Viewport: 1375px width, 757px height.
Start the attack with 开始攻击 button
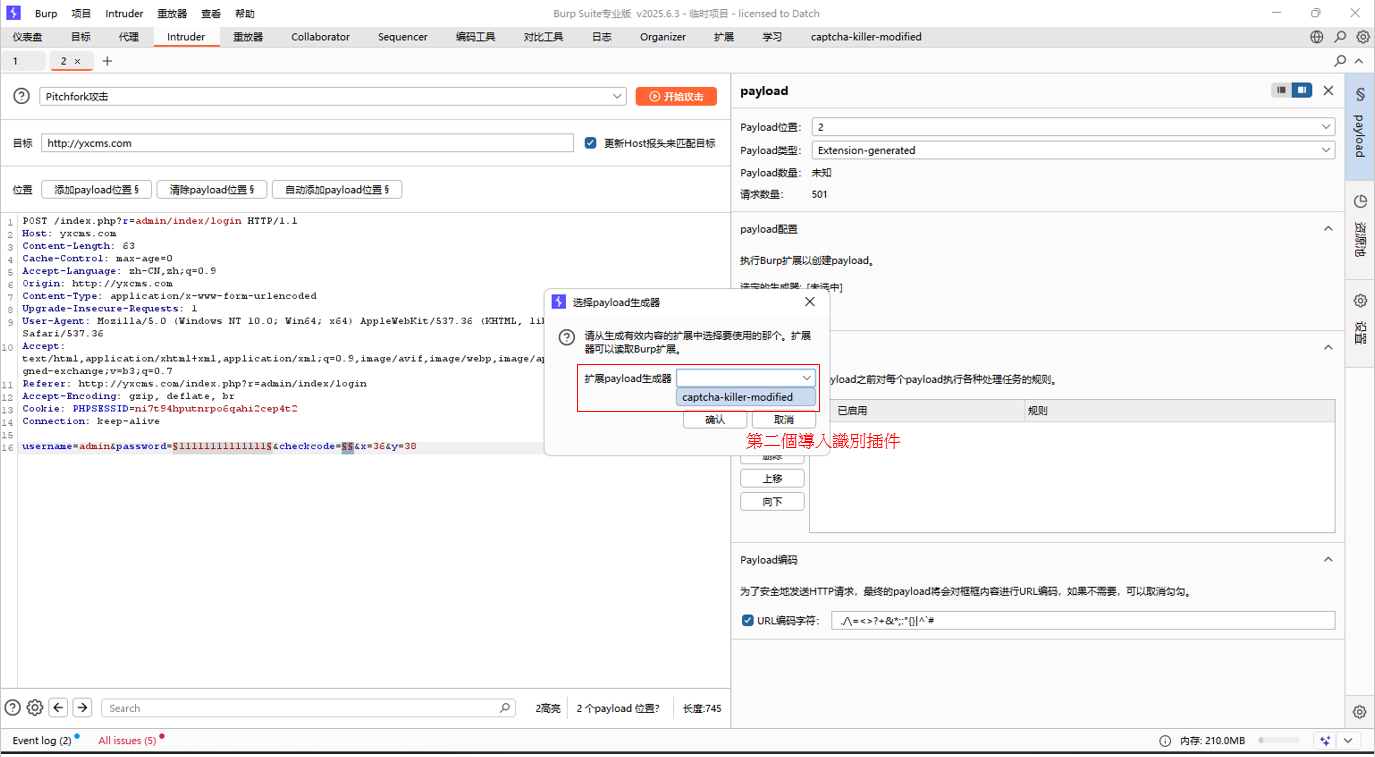click(x=676, y=96)
